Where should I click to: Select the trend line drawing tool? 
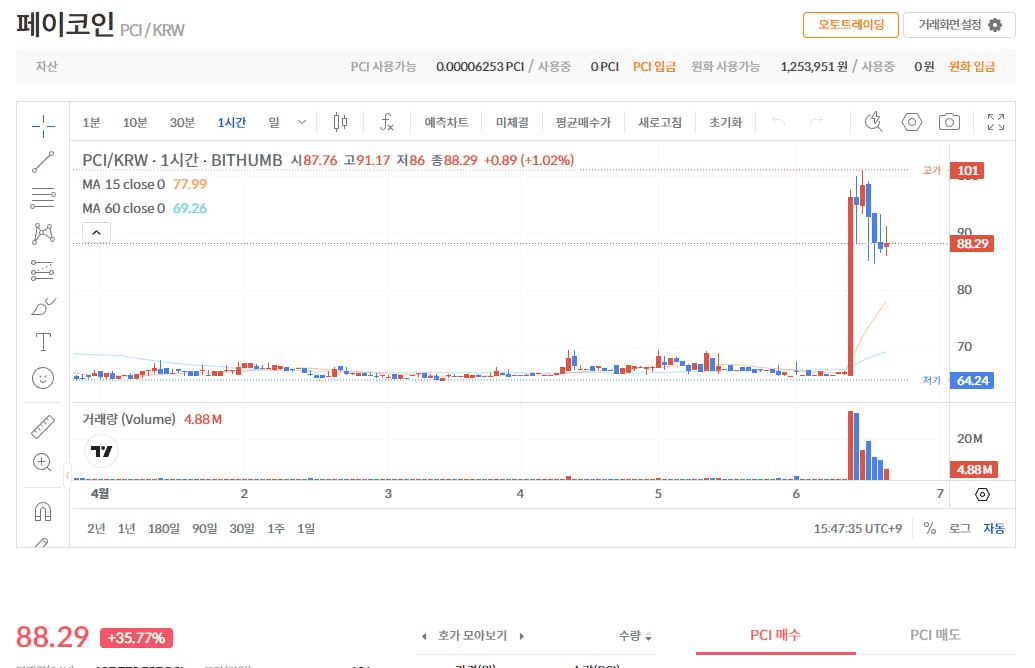click(42, 161)
